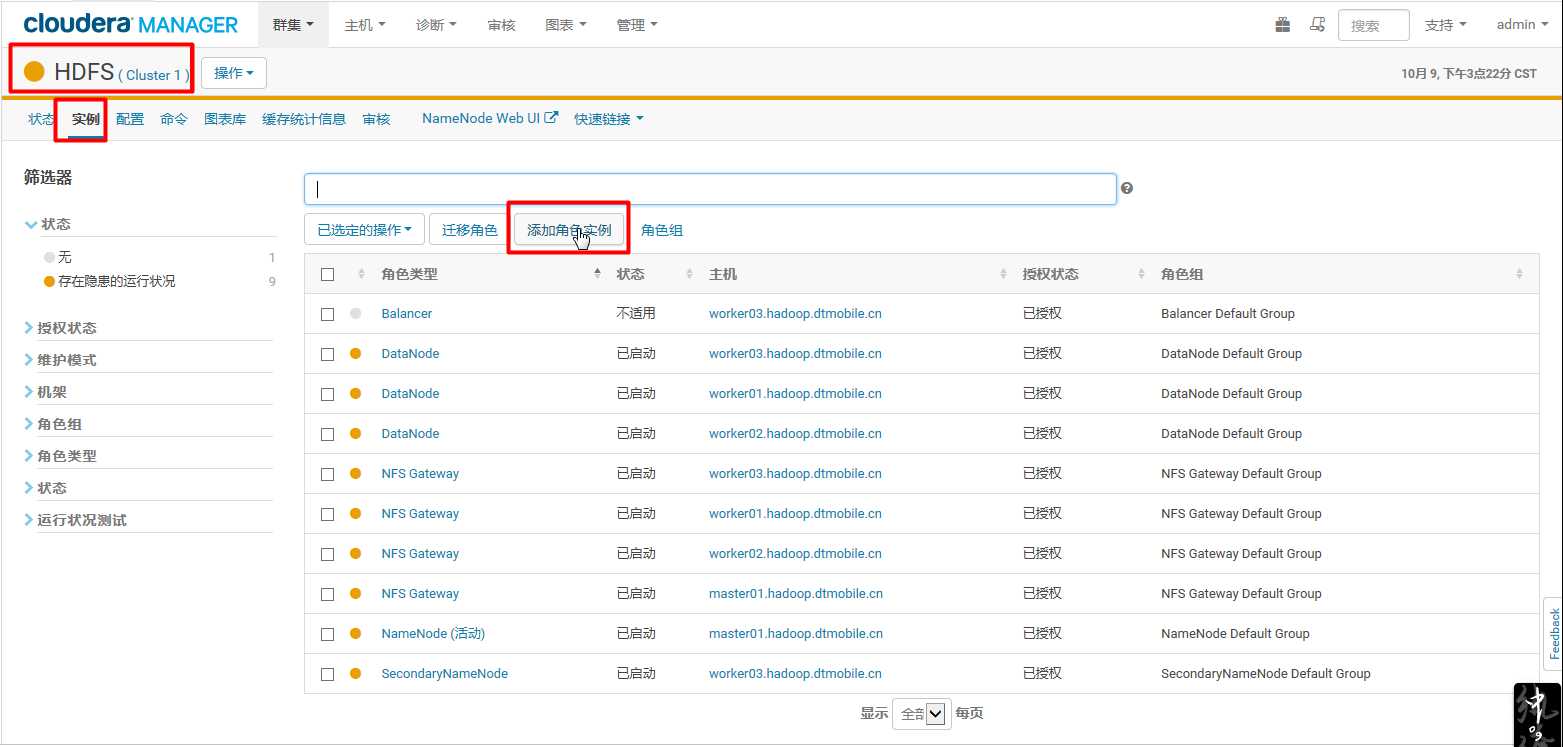This screenshot has height=747, width=1563.
Task: Sort by the 授权状态 column arrows
Action: pos(1141,274)
